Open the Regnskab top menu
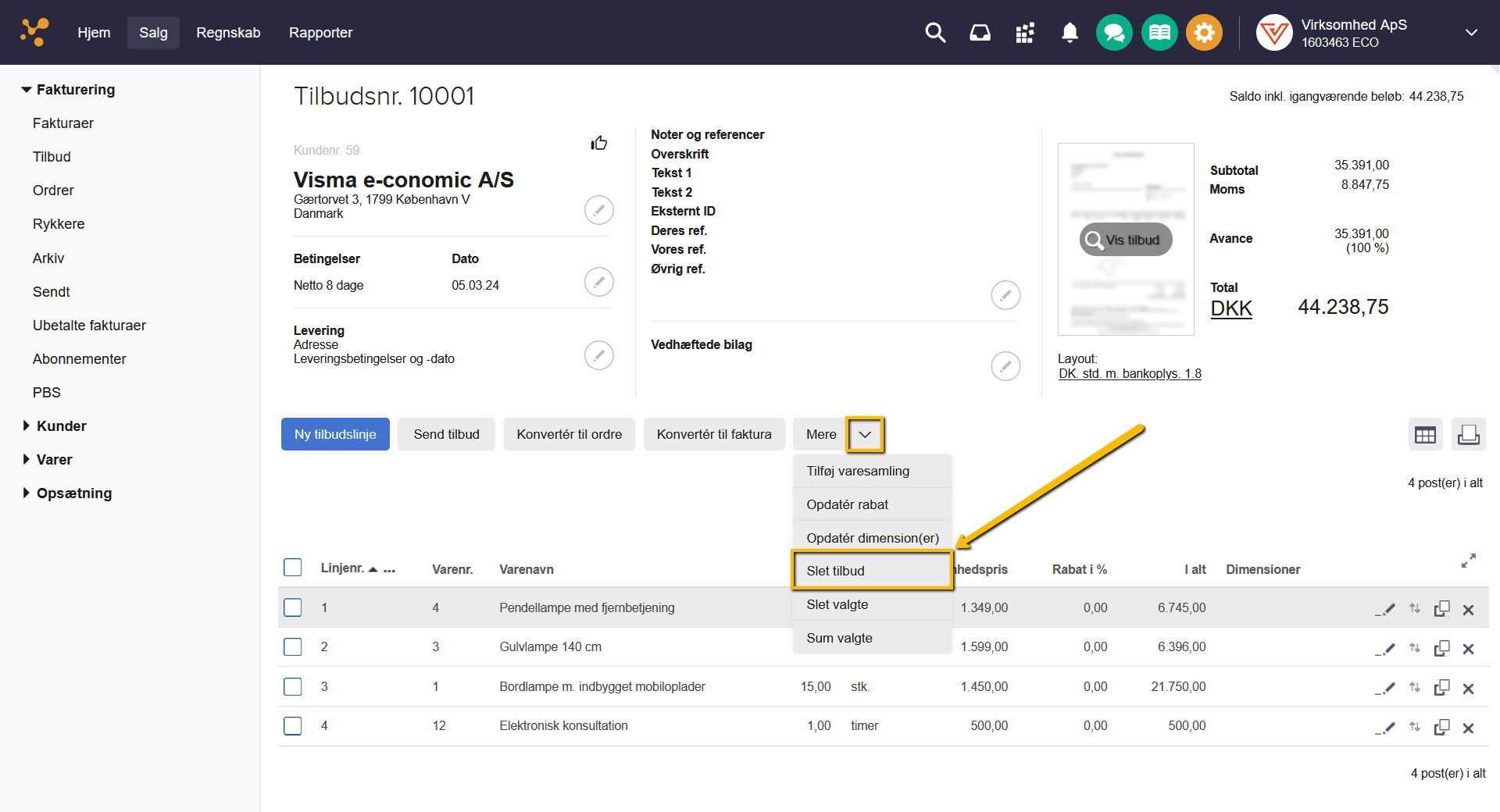Viewport: 1500px width, 812px height. pyautogui.click(x=228, y=33)
